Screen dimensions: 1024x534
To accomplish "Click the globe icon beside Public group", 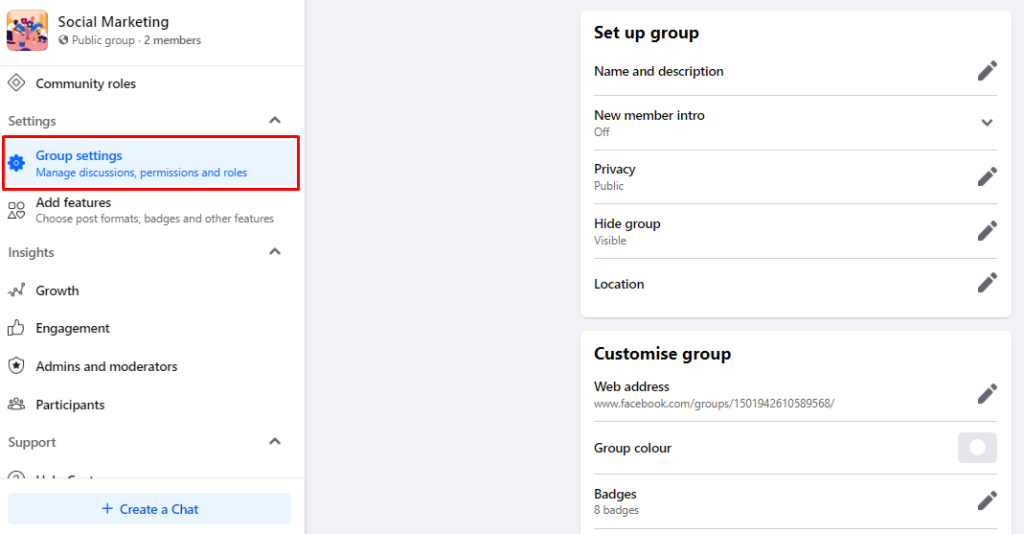I will [x=63, y=40].
